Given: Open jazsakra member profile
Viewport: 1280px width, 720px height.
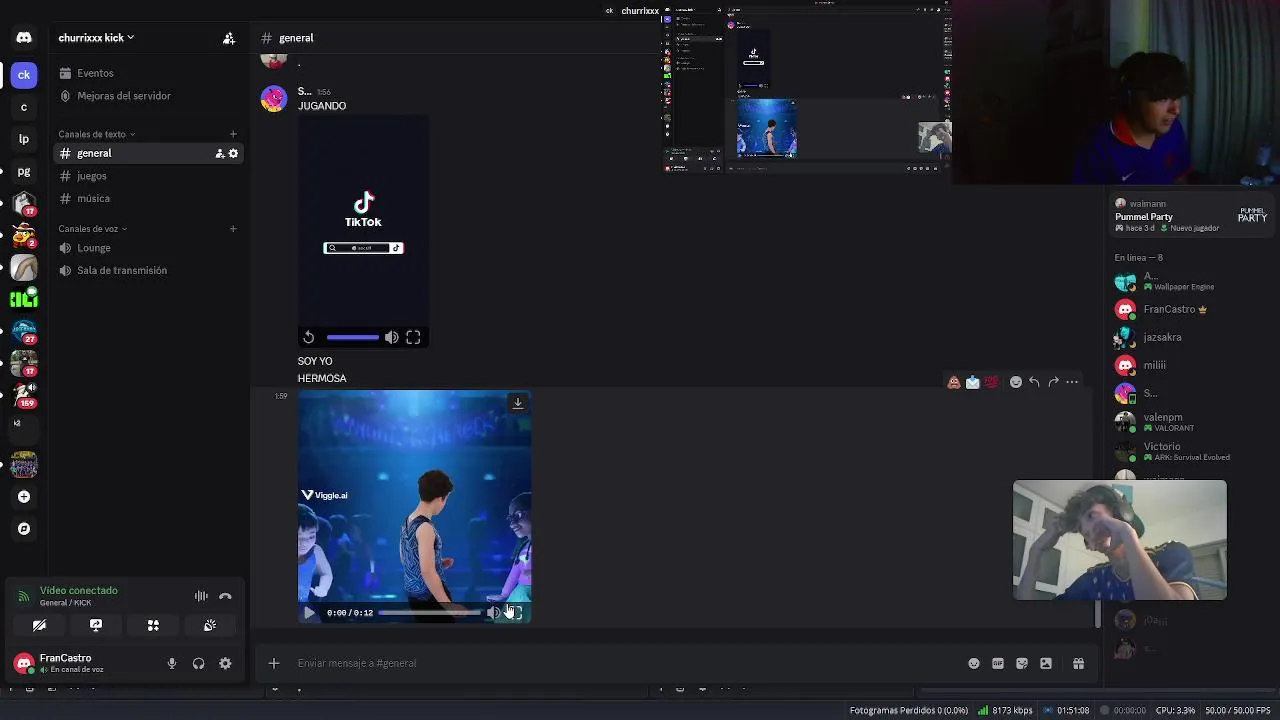Looking at the screenshot, I should pyautogui.click(x=1188, y=338).
